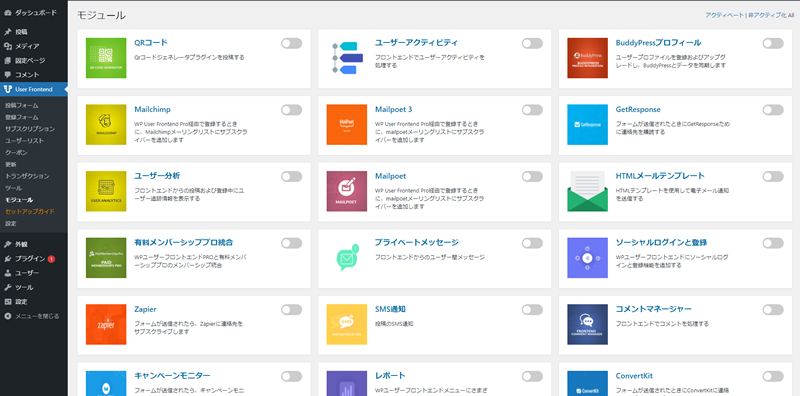Open トランザクション in the sidebar
The width and height of the screenshot is (800, 396).
28,176
